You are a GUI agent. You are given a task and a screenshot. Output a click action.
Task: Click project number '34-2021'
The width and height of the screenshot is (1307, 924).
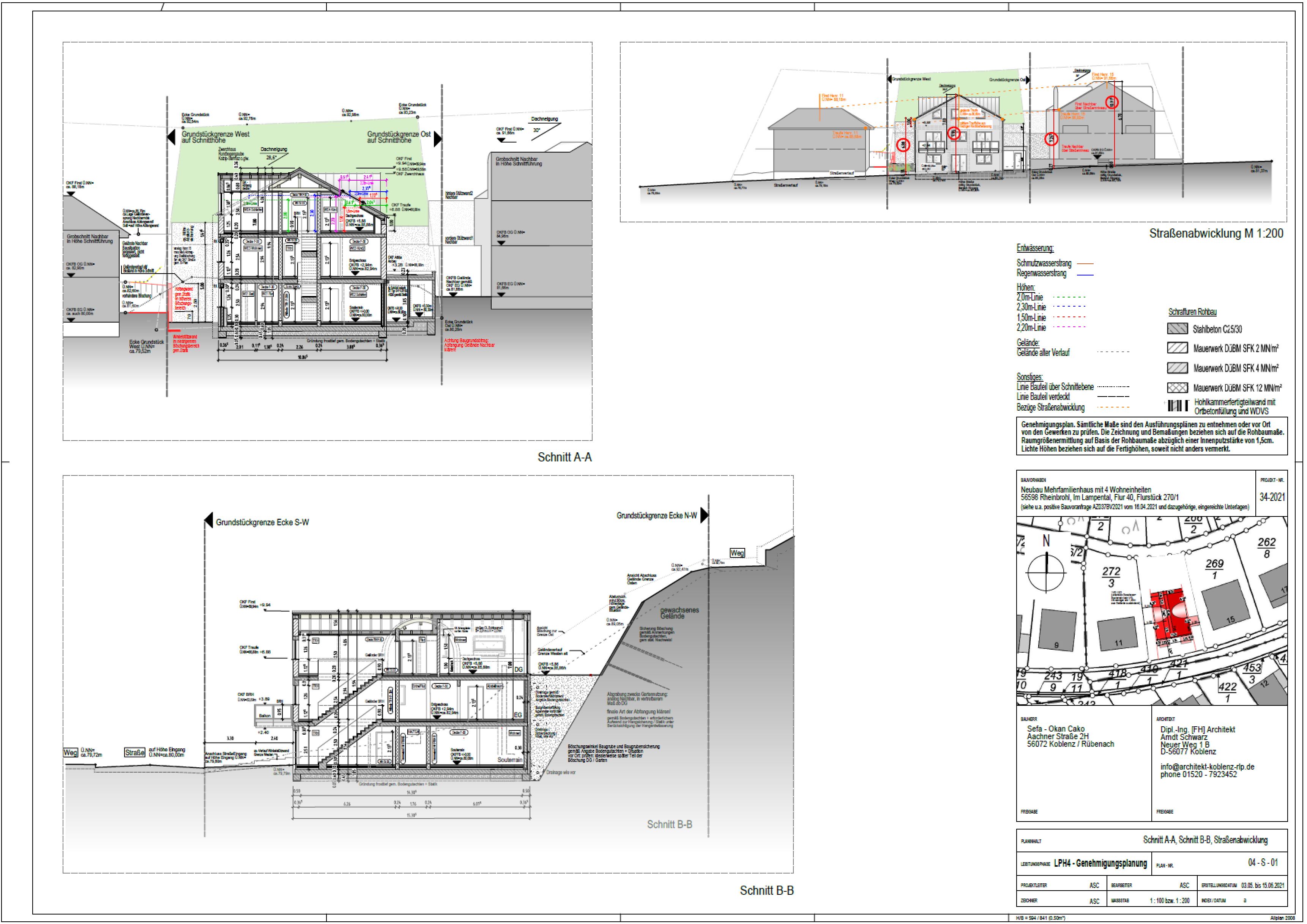click(1272, 497)
